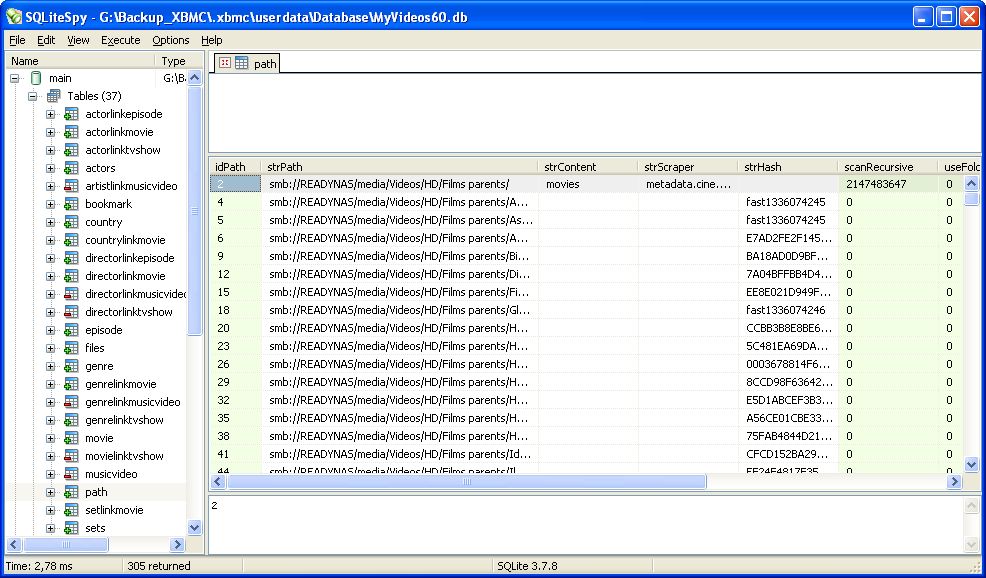Click the schema tree horizontal scroll-right arrow
This screenshot has height=578, width=986.
coord(177,545)
